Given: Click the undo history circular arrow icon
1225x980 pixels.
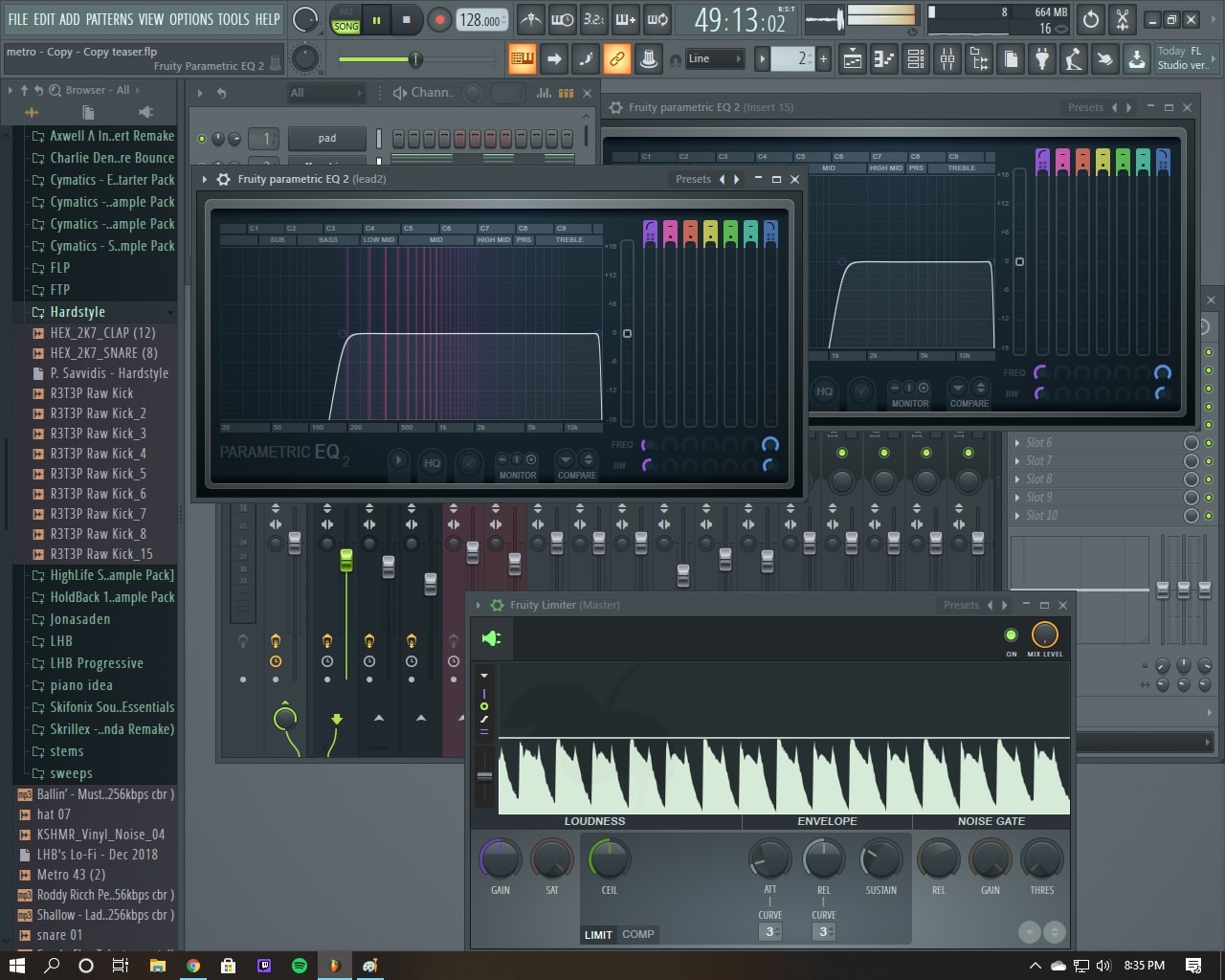Looking at the screenshot, I should point(1091,19).
